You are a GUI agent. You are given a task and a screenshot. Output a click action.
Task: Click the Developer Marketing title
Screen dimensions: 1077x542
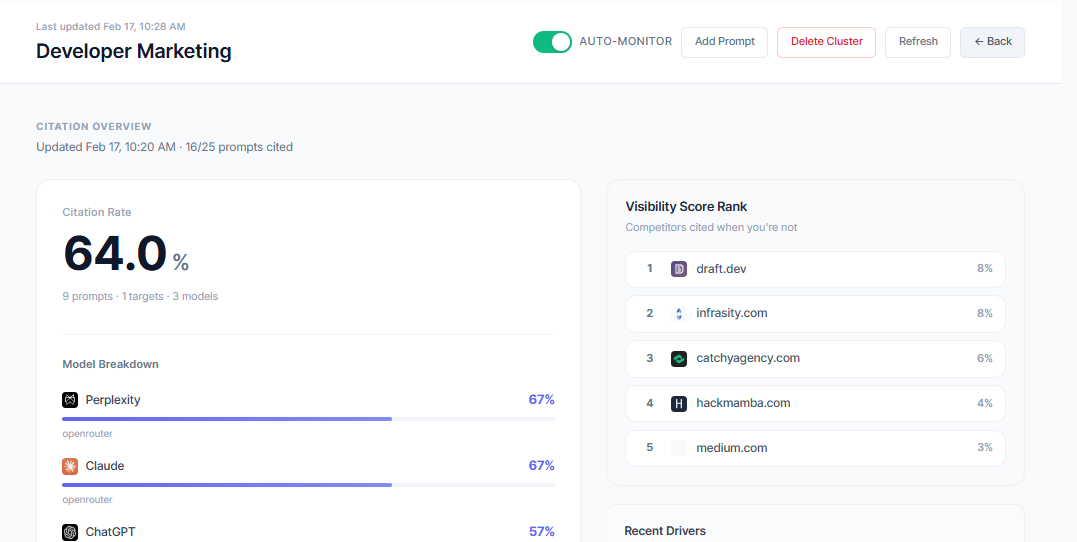pos(134,52)
